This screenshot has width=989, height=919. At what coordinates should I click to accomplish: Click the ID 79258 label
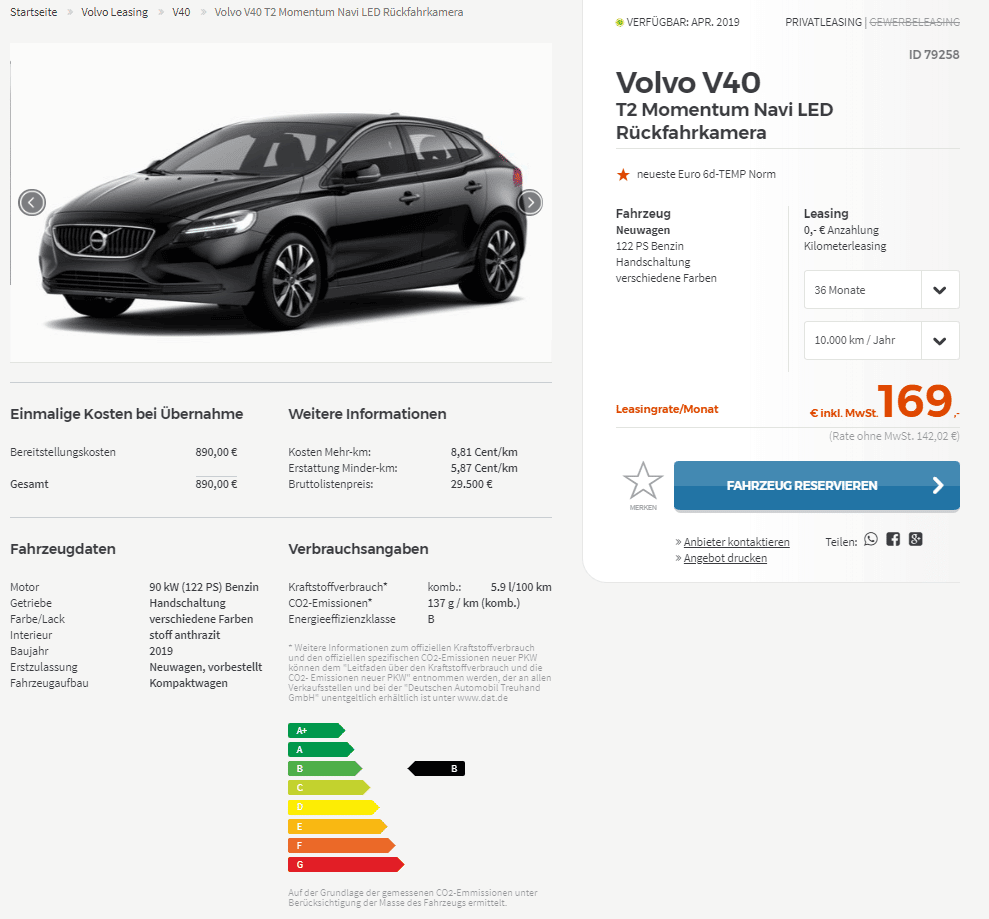point(934,55)
